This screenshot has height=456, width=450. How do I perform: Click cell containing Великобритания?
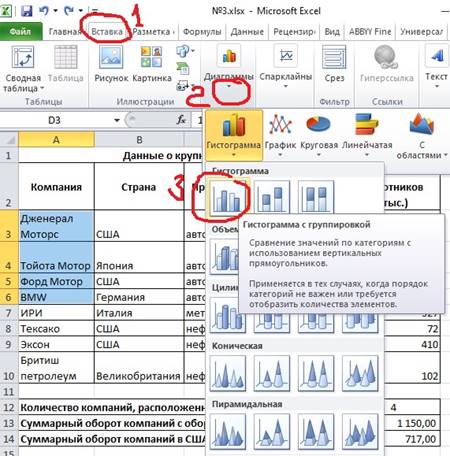[139, 368]
